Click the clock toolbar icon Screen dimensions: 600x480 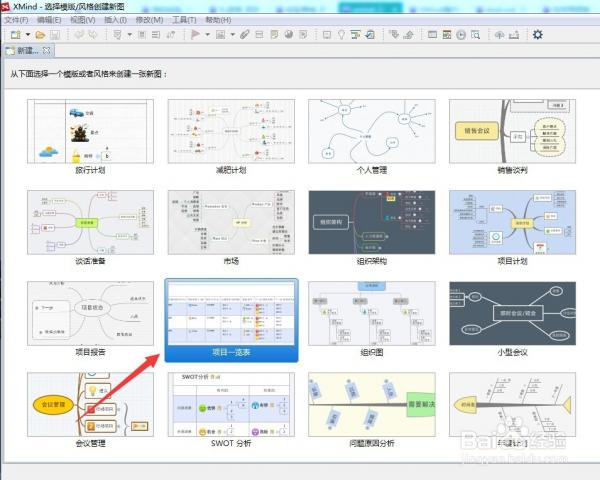[x=461, y=35]
